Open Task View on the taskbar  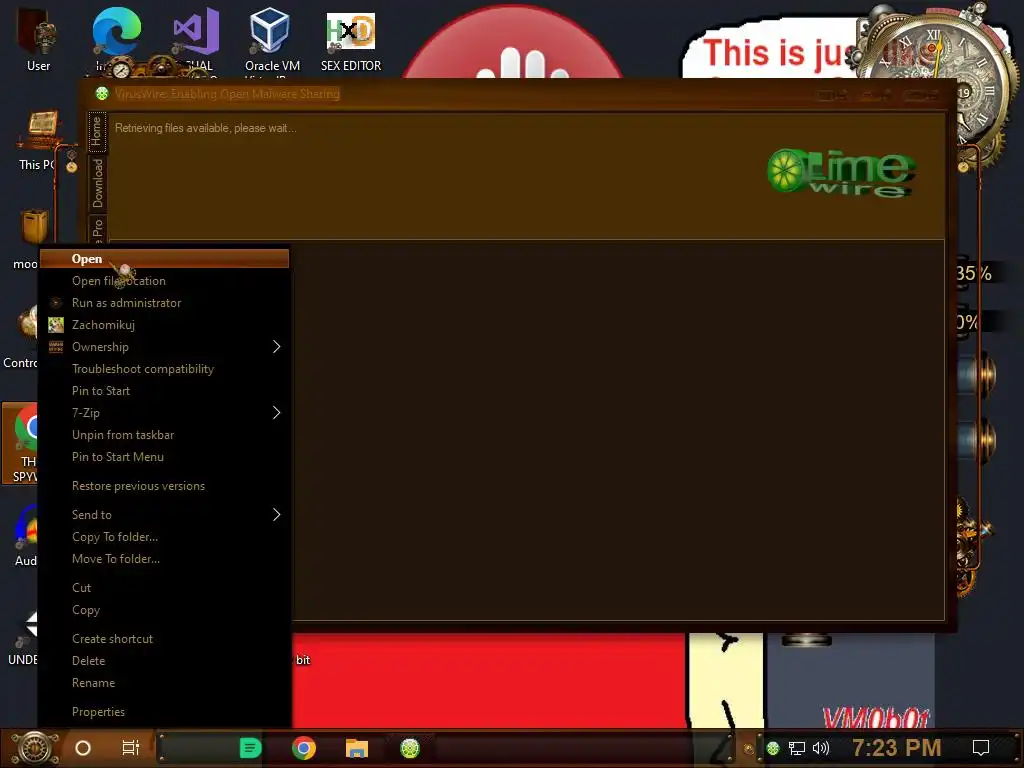[x=131, y=748]
